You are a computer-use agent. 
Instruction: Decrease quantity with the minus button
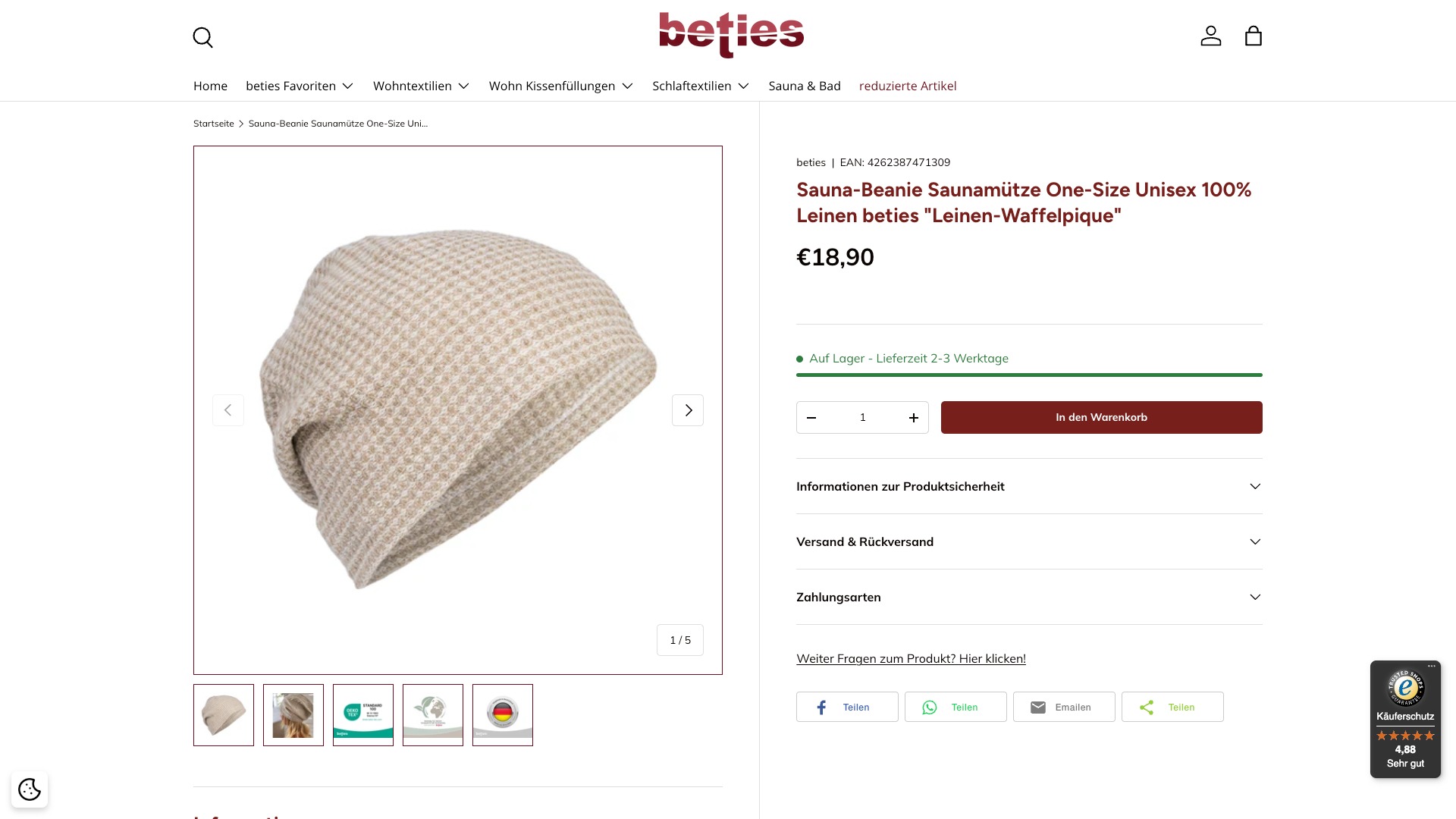pyautogui.click(x=811, y=418)
